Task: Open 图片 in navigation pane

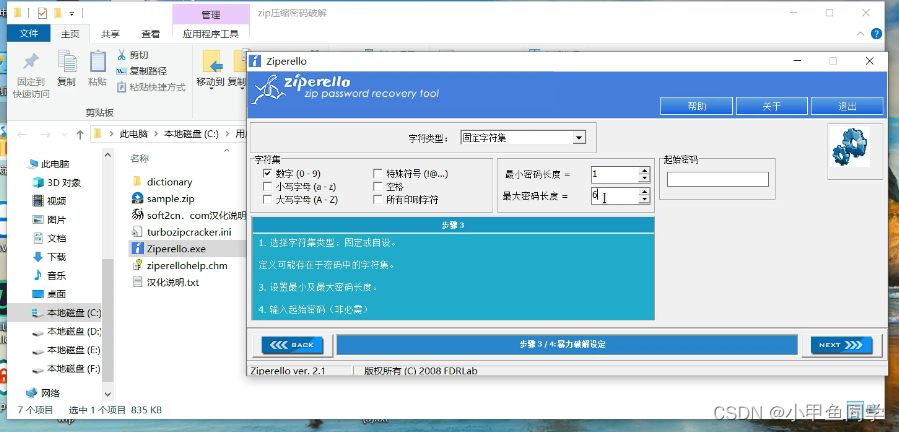Action: tap(56, 220)
